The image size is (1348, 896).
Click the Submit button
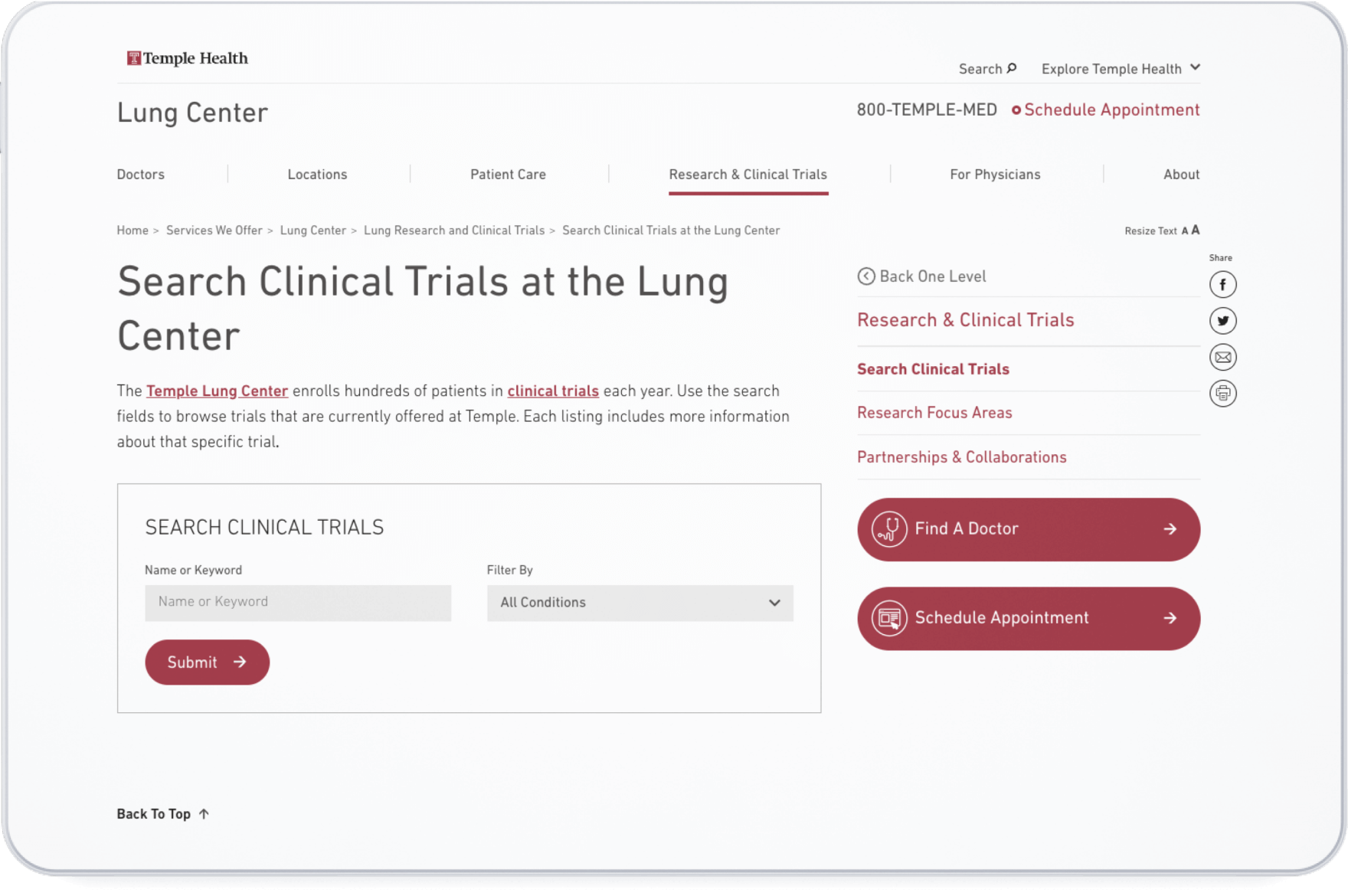coord(207,662)
